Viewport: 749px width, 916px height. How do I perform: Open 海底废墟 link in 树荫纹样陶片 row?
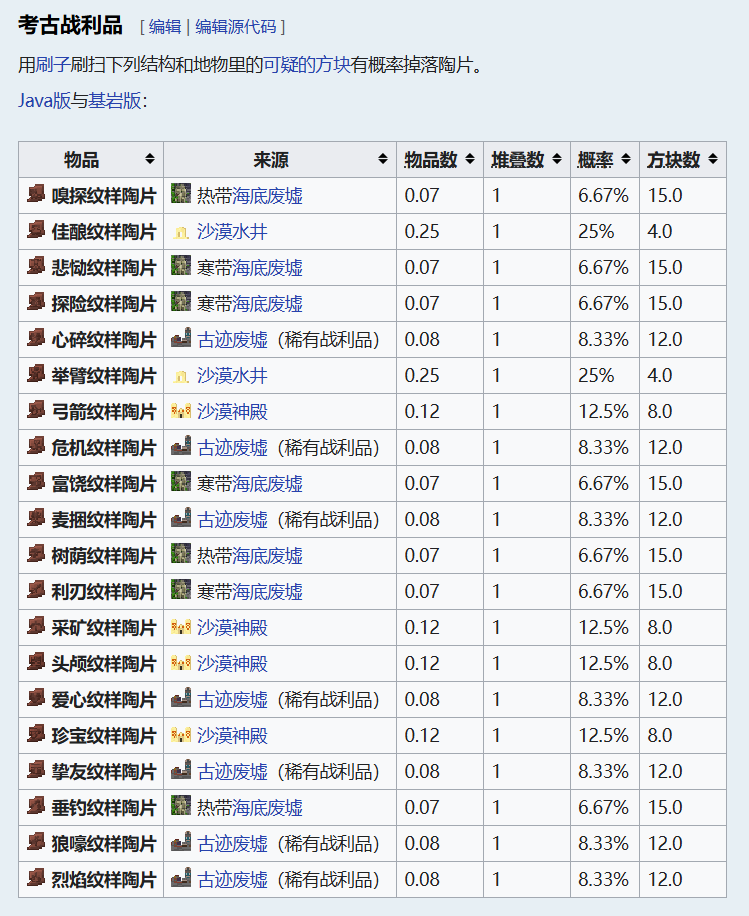tap(268, 555)
